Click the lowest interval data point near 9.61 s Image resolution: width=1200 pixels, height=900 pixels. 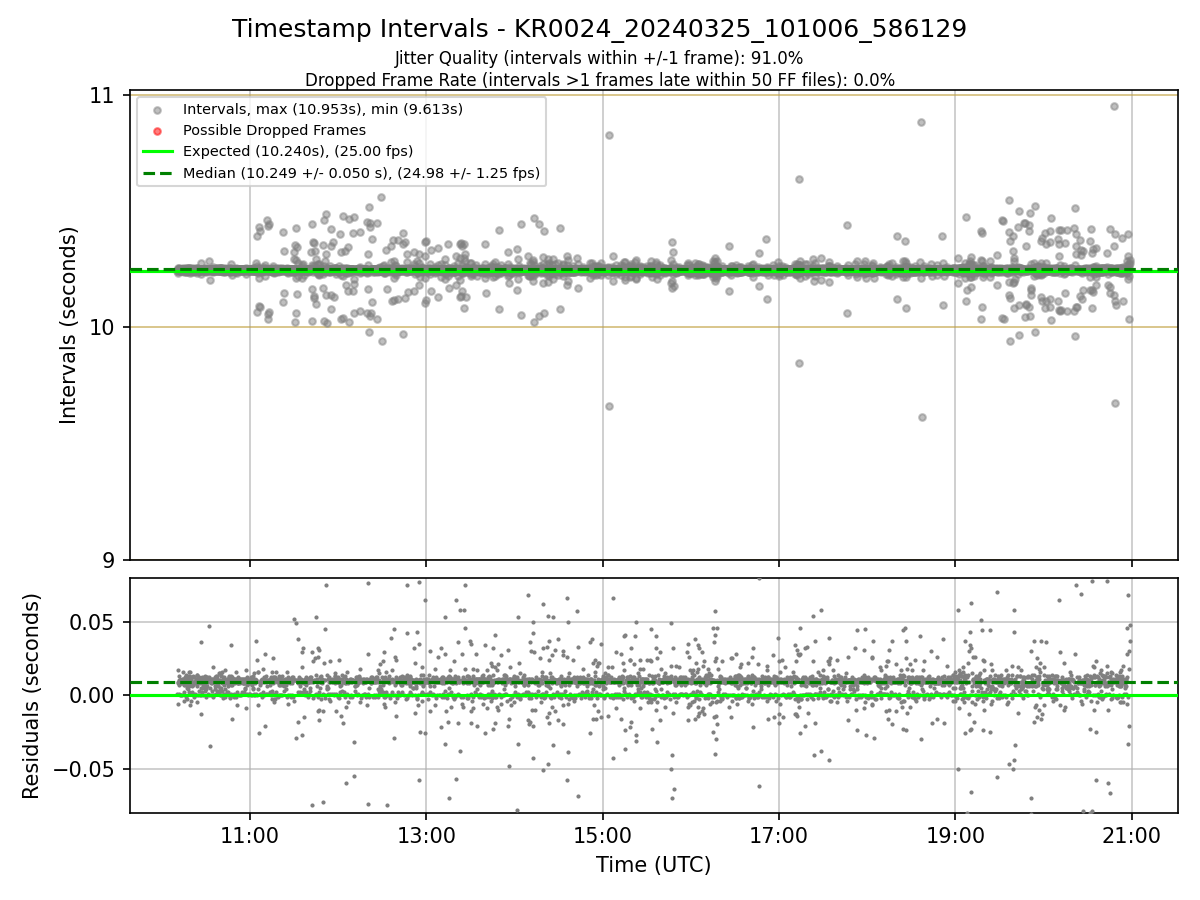[x=922, y=417]
